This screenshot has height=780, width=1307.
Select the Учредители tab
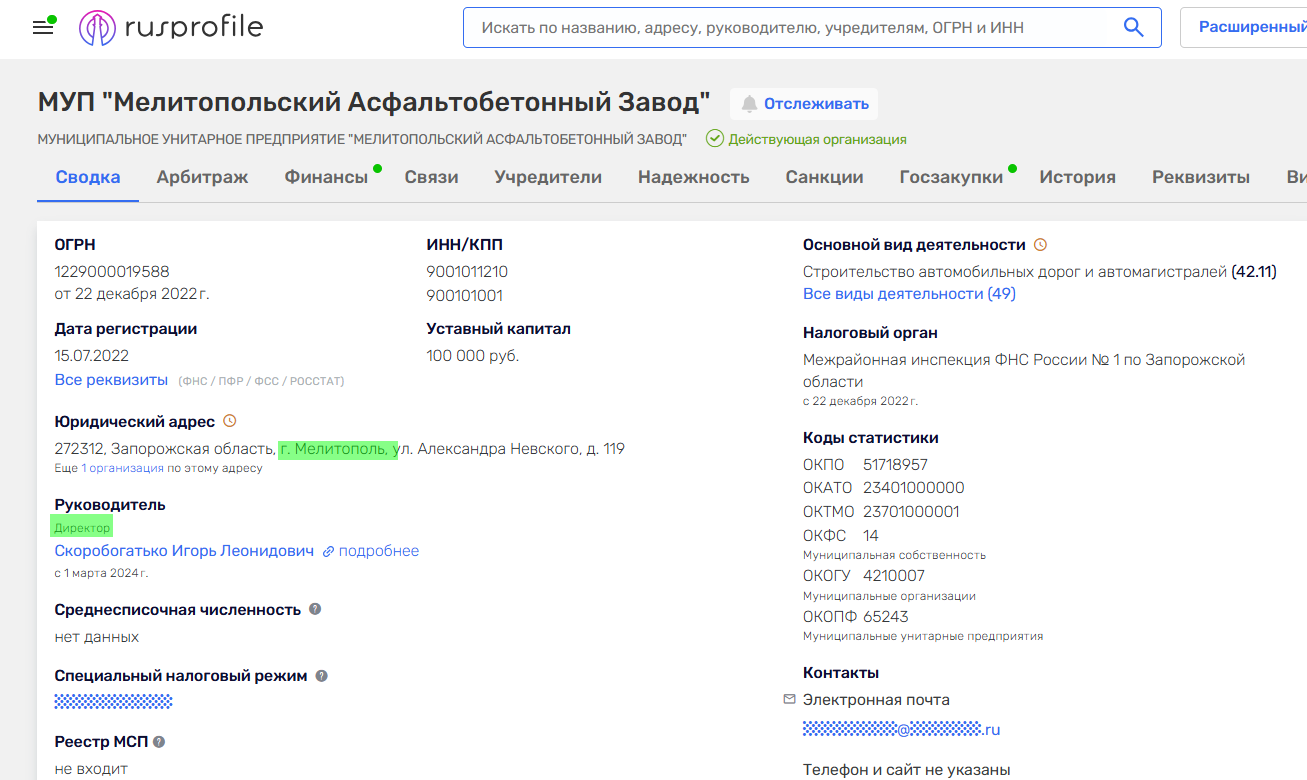point(548,177)
